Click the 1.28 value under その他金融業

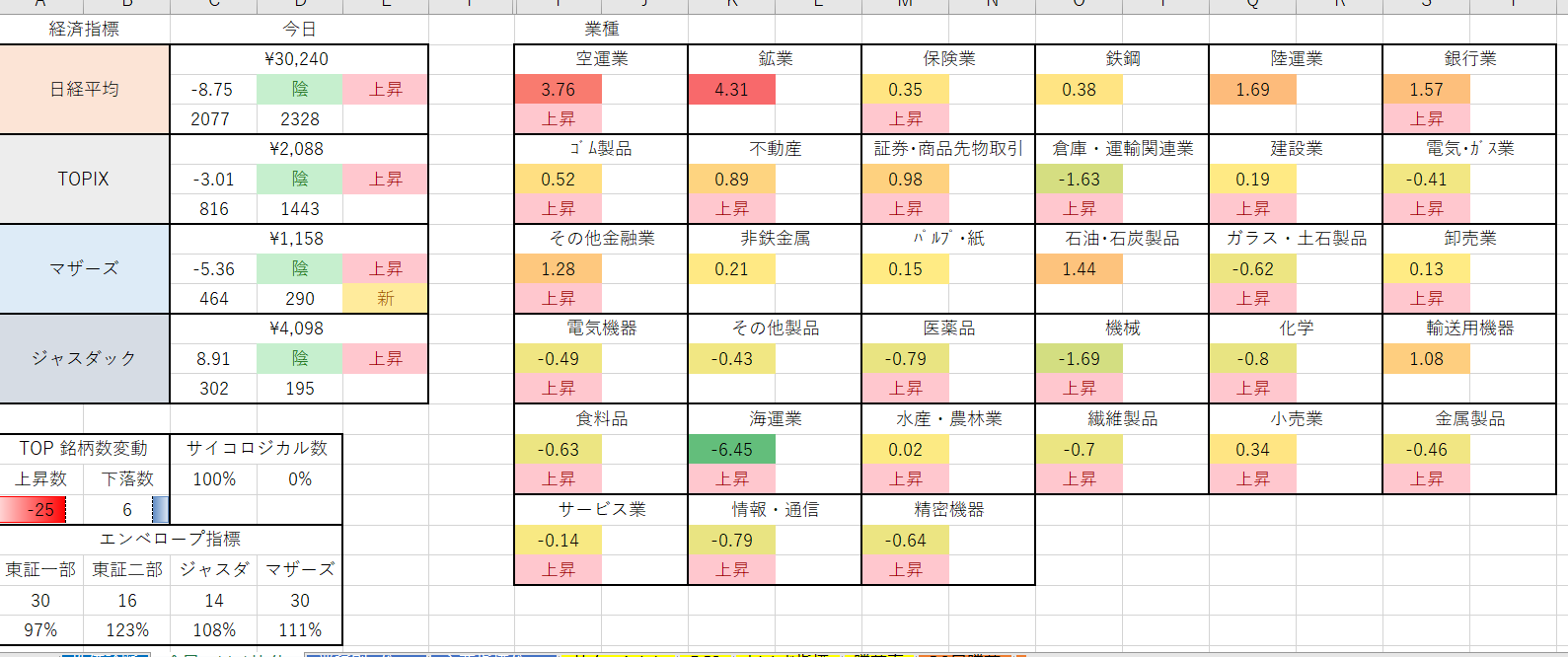[558, 269]
